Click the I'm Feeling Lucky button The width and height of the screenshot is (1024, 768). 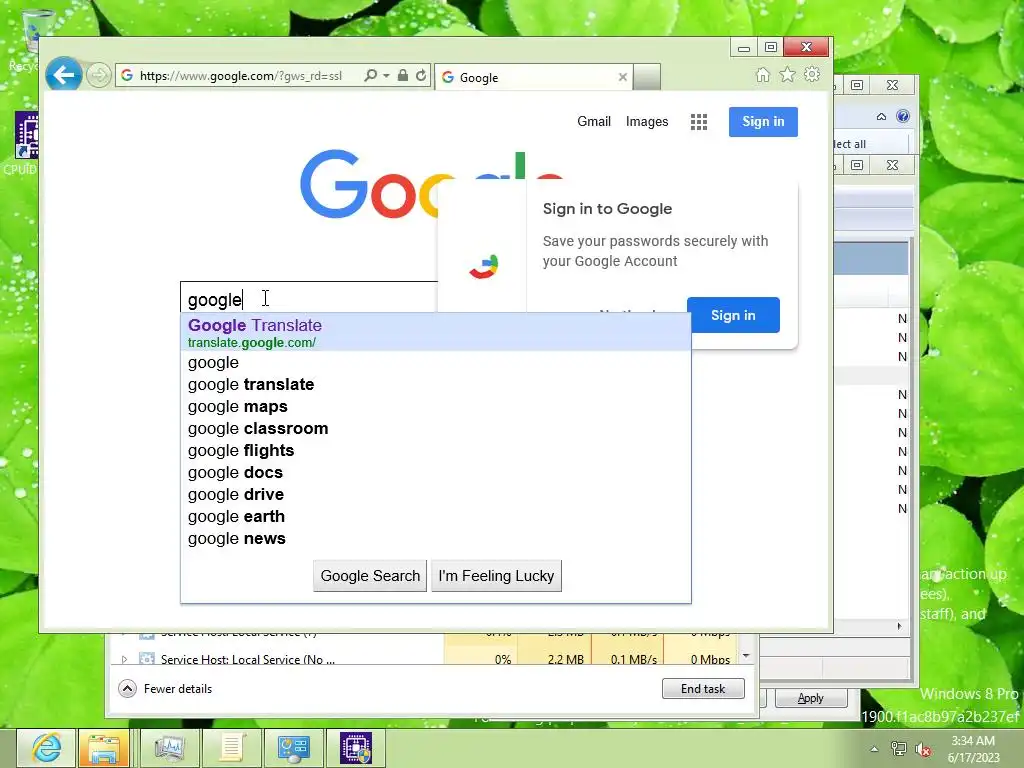click(x=496, y=576)
